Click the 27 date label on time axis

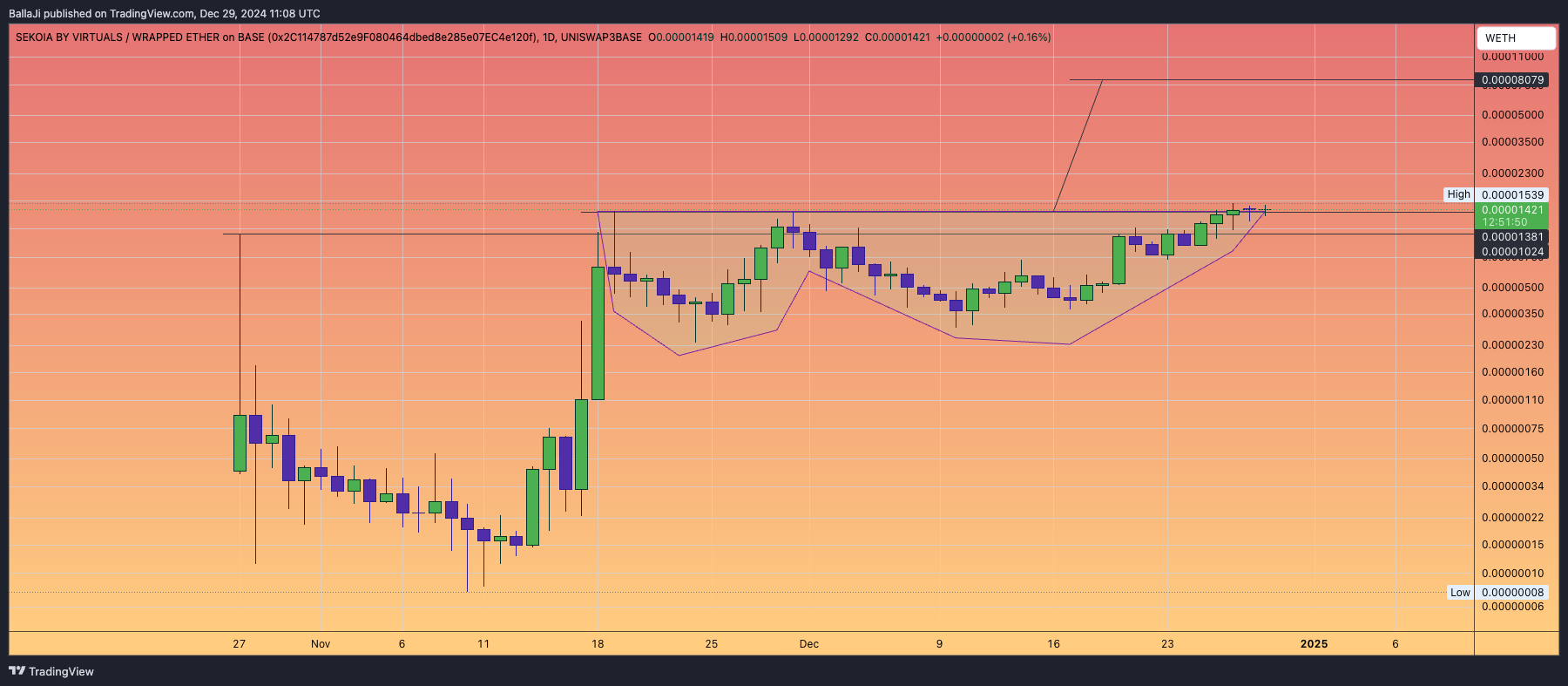coord(240,644)
